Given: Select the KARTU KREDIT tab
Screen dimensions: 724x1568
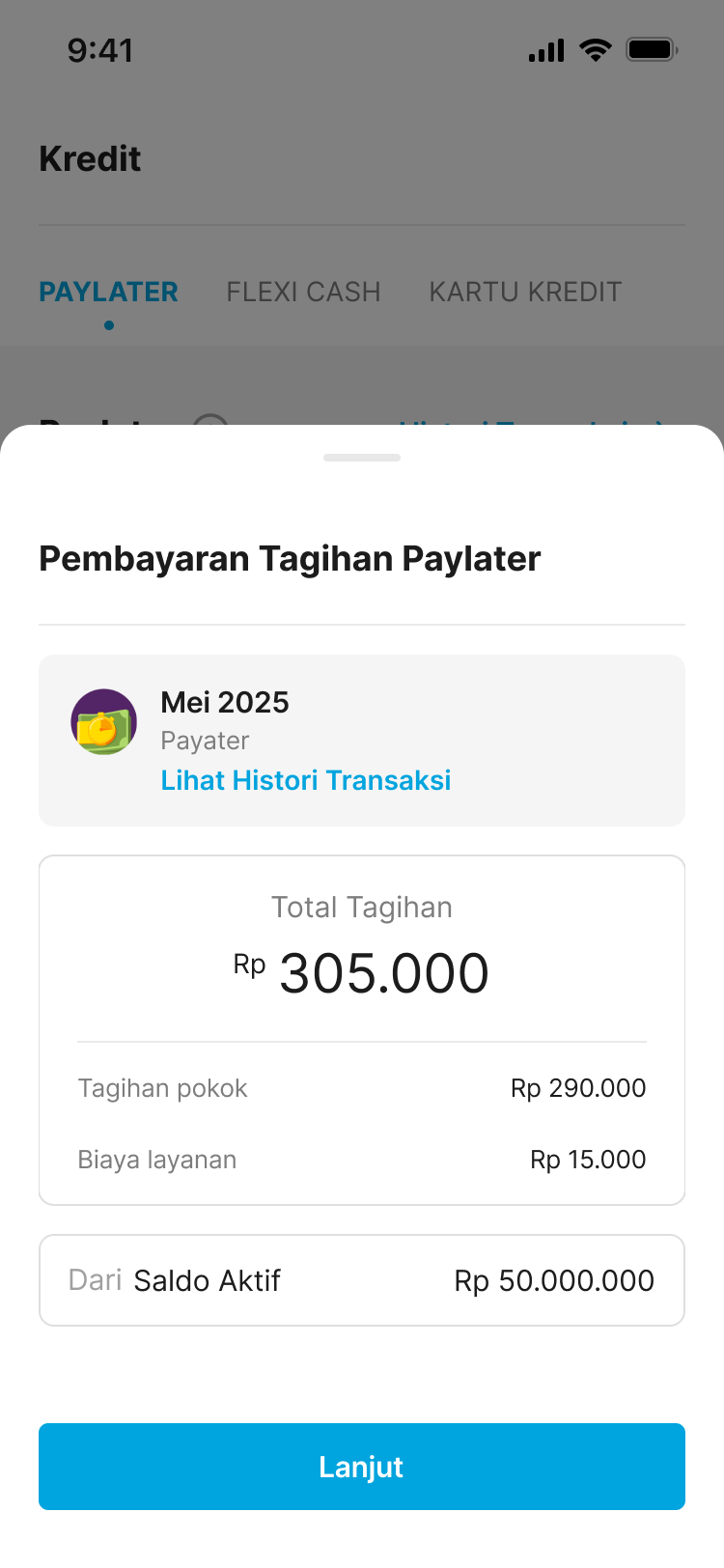Looking at the screenshot, I should pos(525,292).
